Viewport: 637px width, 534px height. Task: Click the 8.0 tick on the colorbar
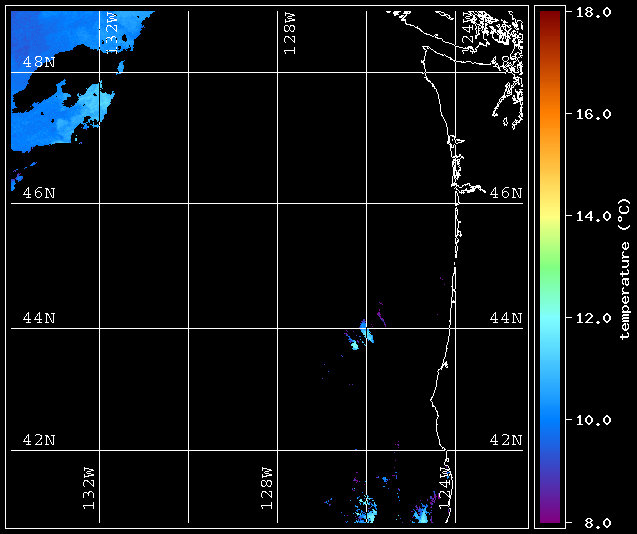pos(594,522)
